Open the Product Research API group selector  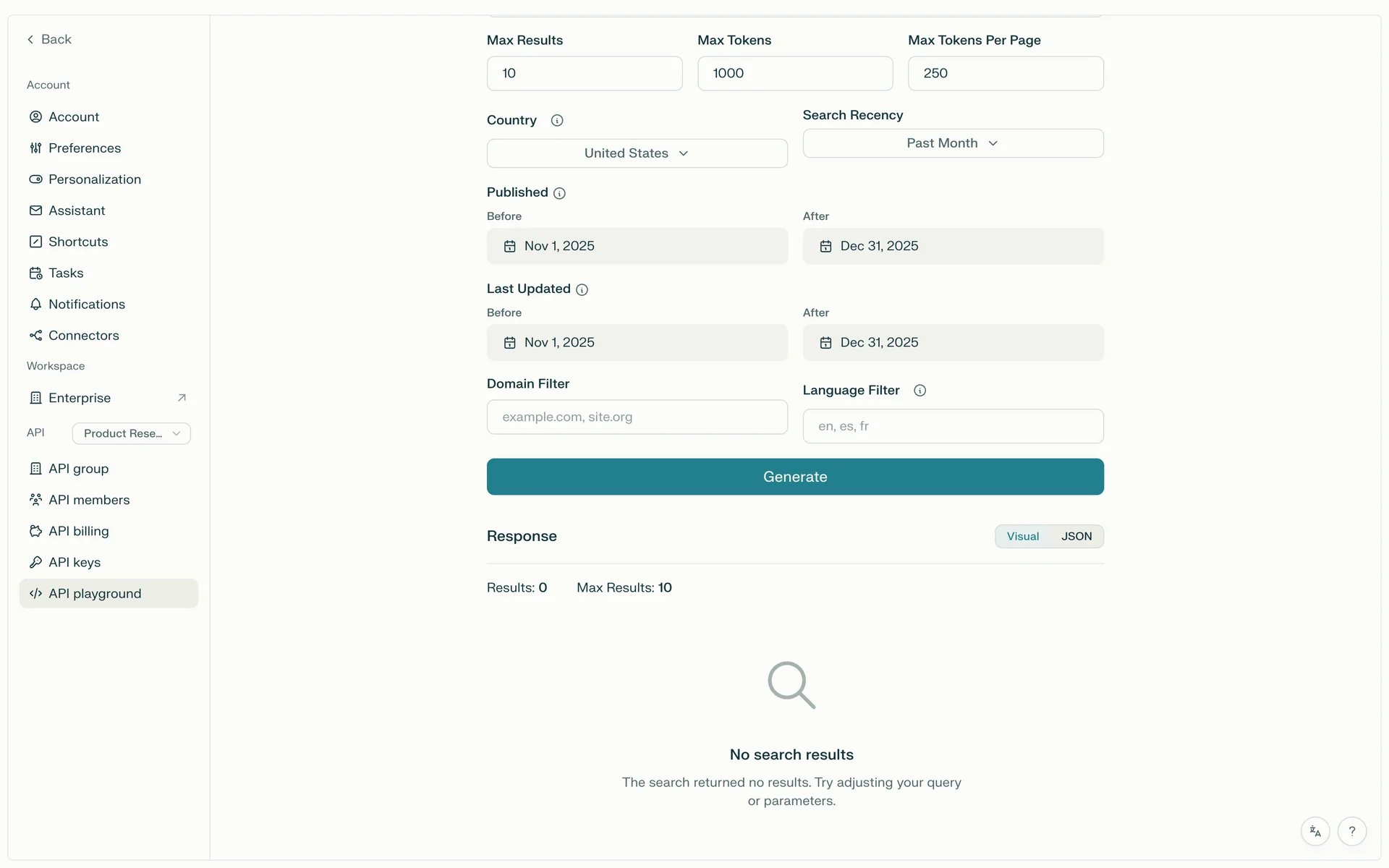[131, 433]
